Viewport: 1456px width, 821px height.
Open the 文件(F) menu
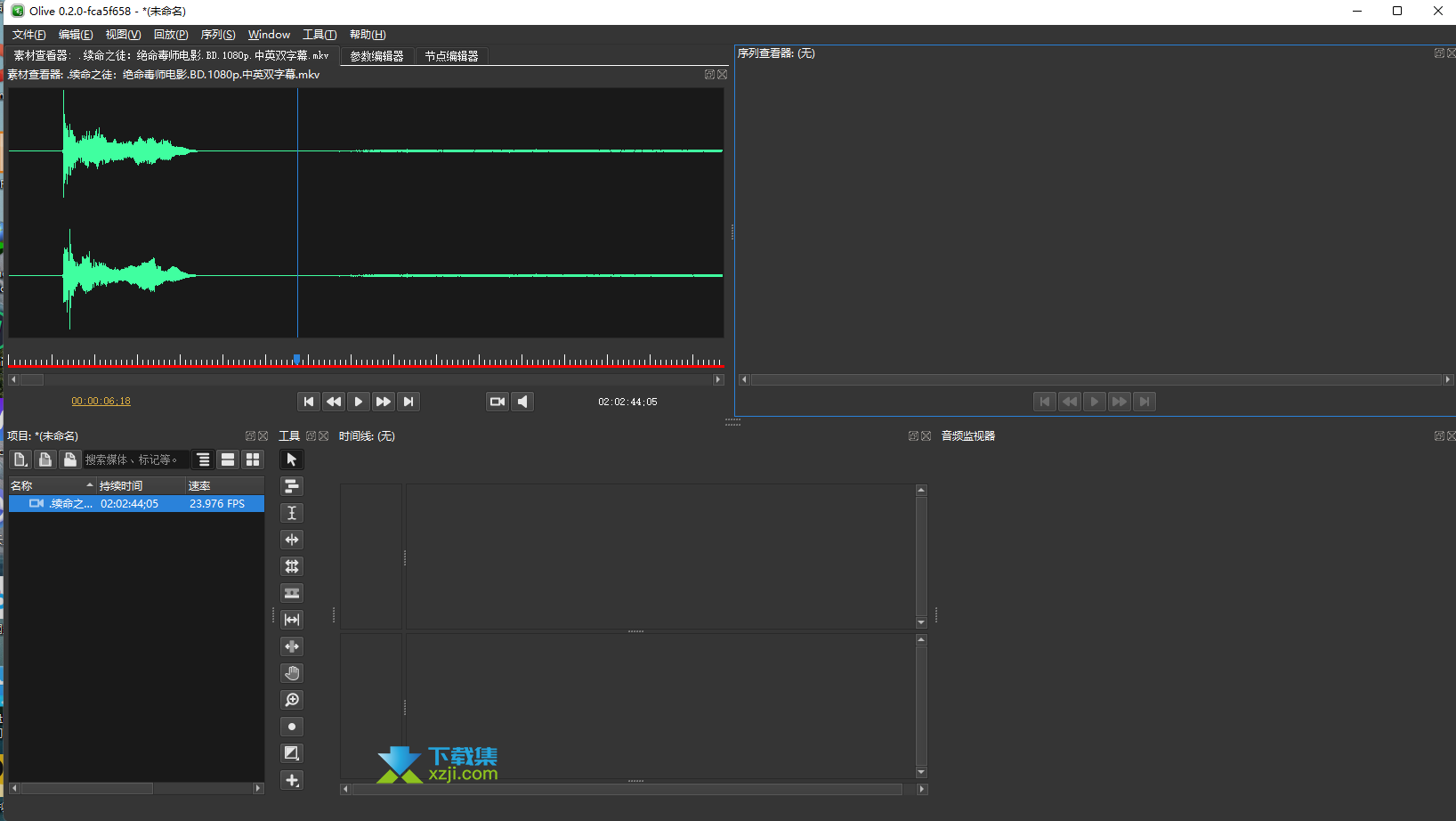(28, 35)
